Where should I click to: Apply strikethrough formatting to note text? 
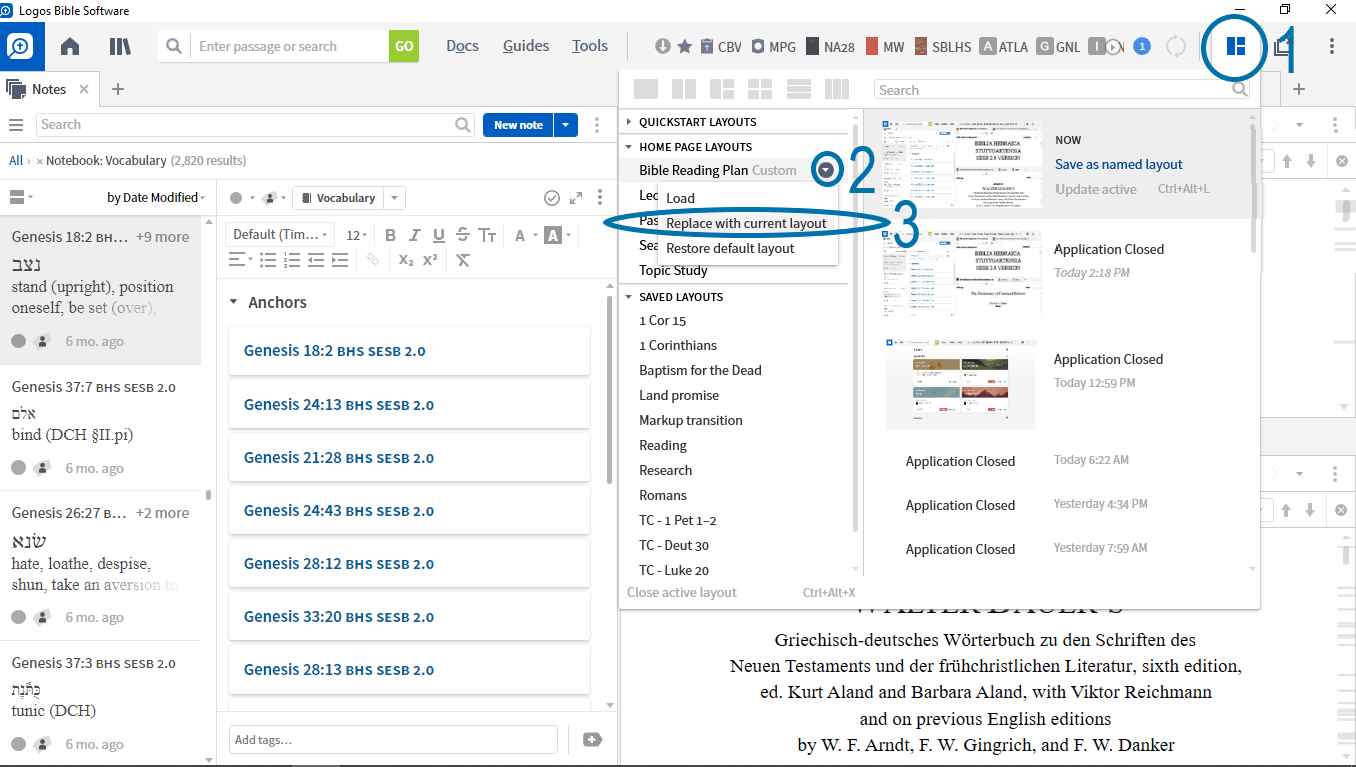click(462, 235)
